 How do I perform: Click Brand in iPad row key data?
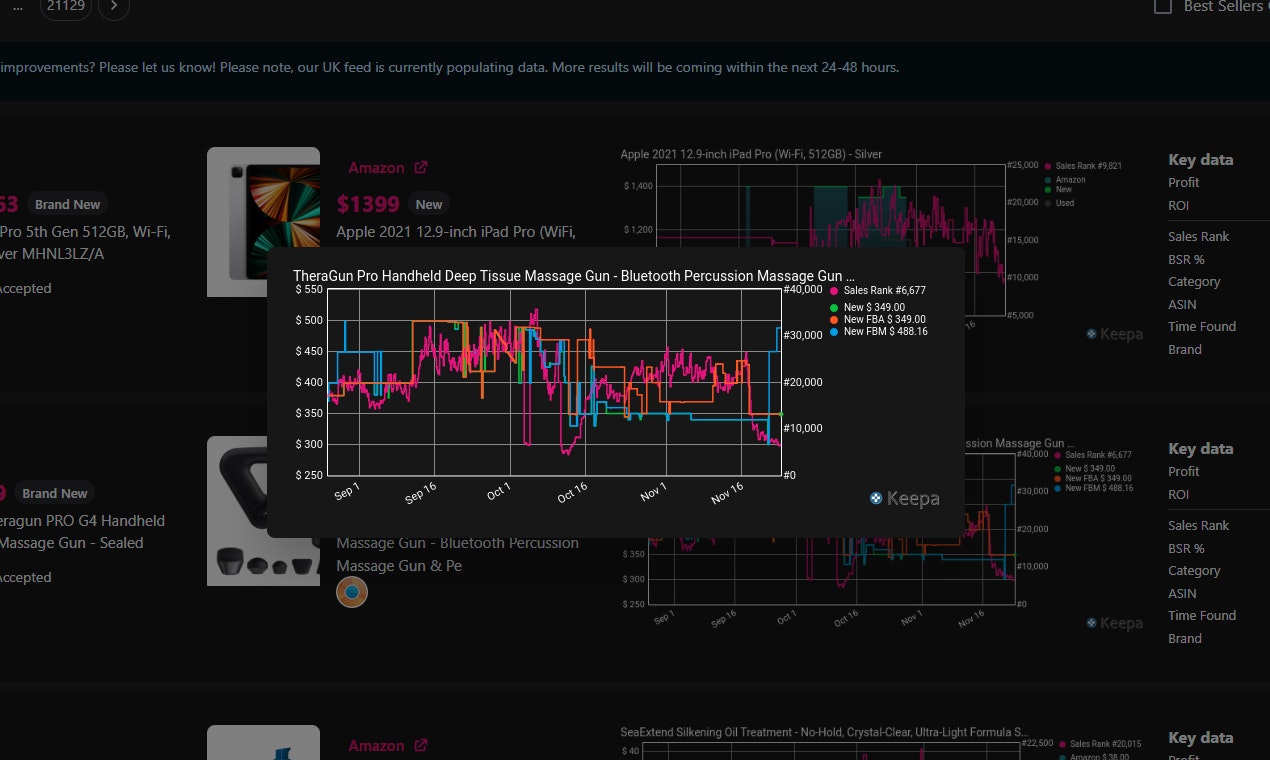click(x=1185, y=349)
